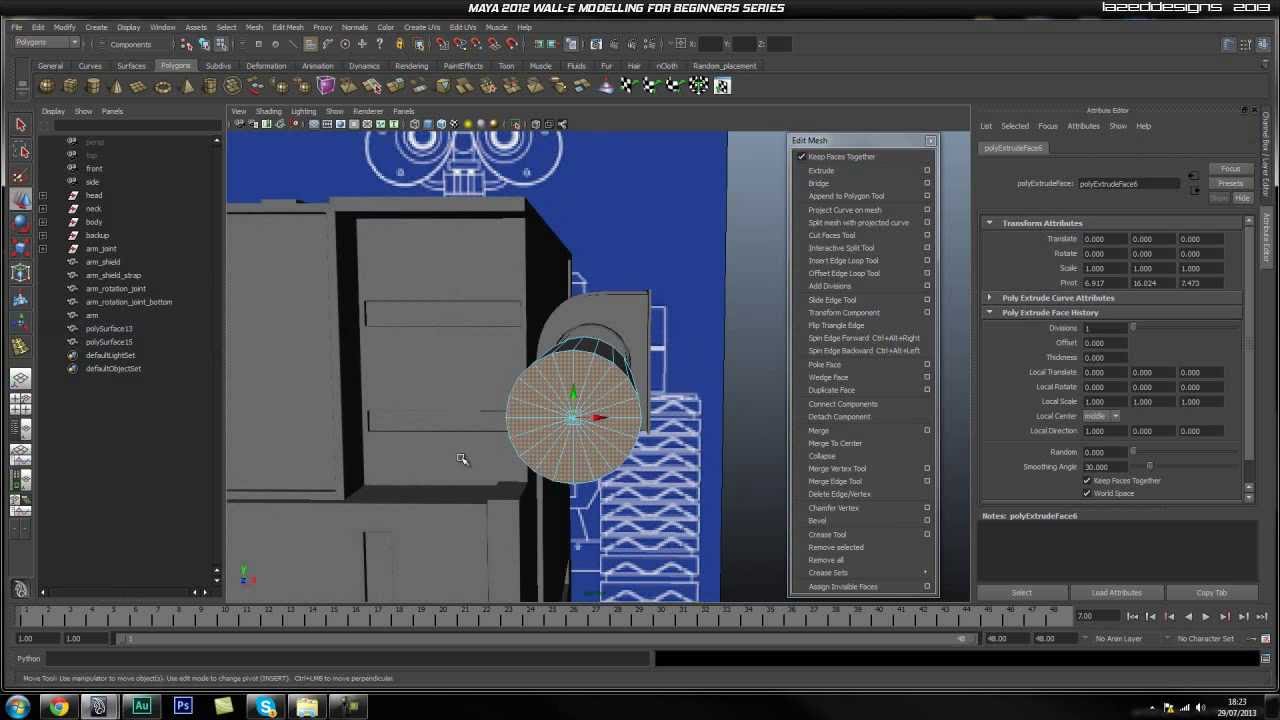The width and height of the screenshot is (1280, 720).
Task: Expand Poly Extrude Curve Attributes section
Action: point(989,298)
